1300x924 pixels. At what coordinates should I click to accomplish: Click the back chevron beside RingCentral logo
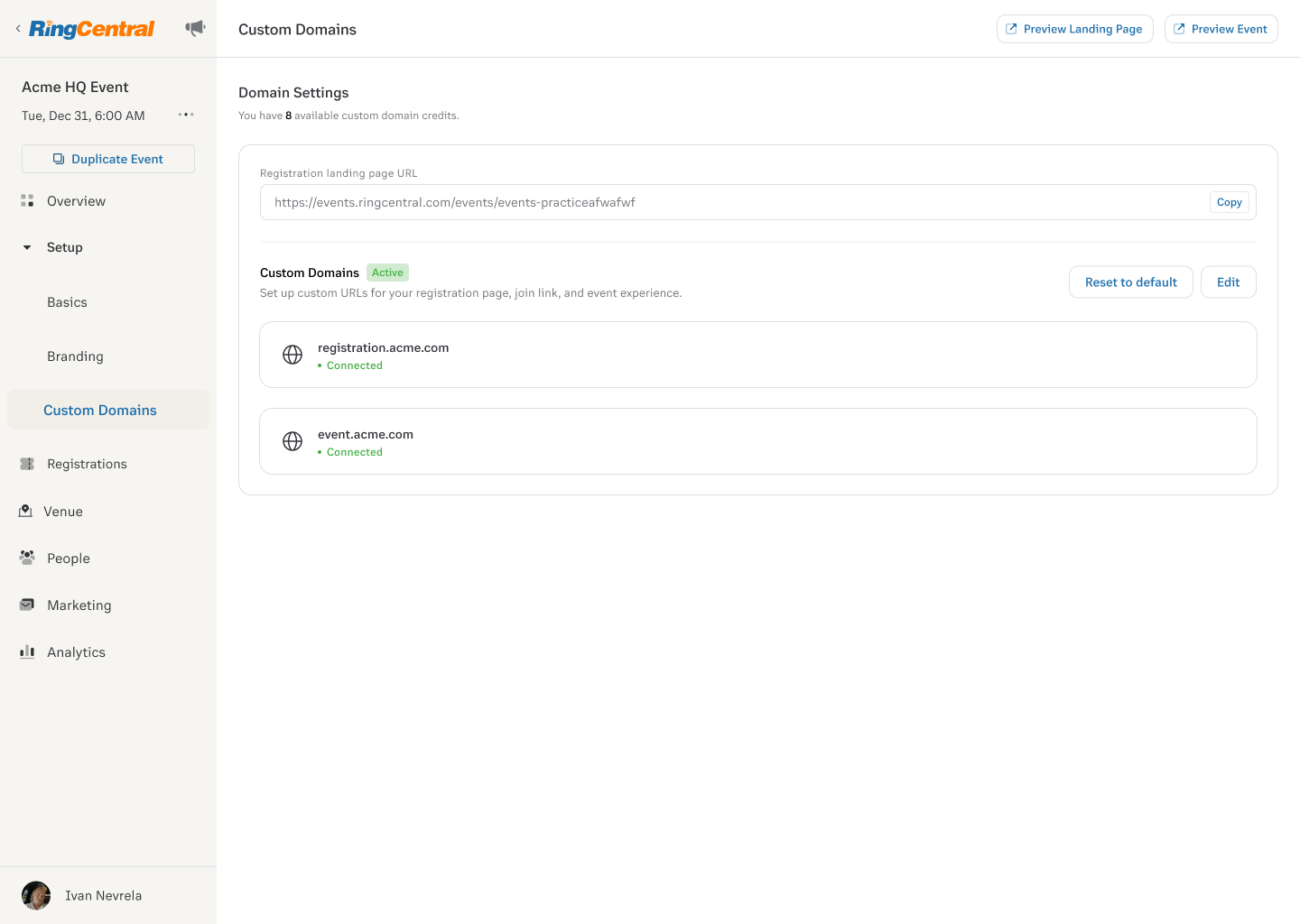pos(16,28)
